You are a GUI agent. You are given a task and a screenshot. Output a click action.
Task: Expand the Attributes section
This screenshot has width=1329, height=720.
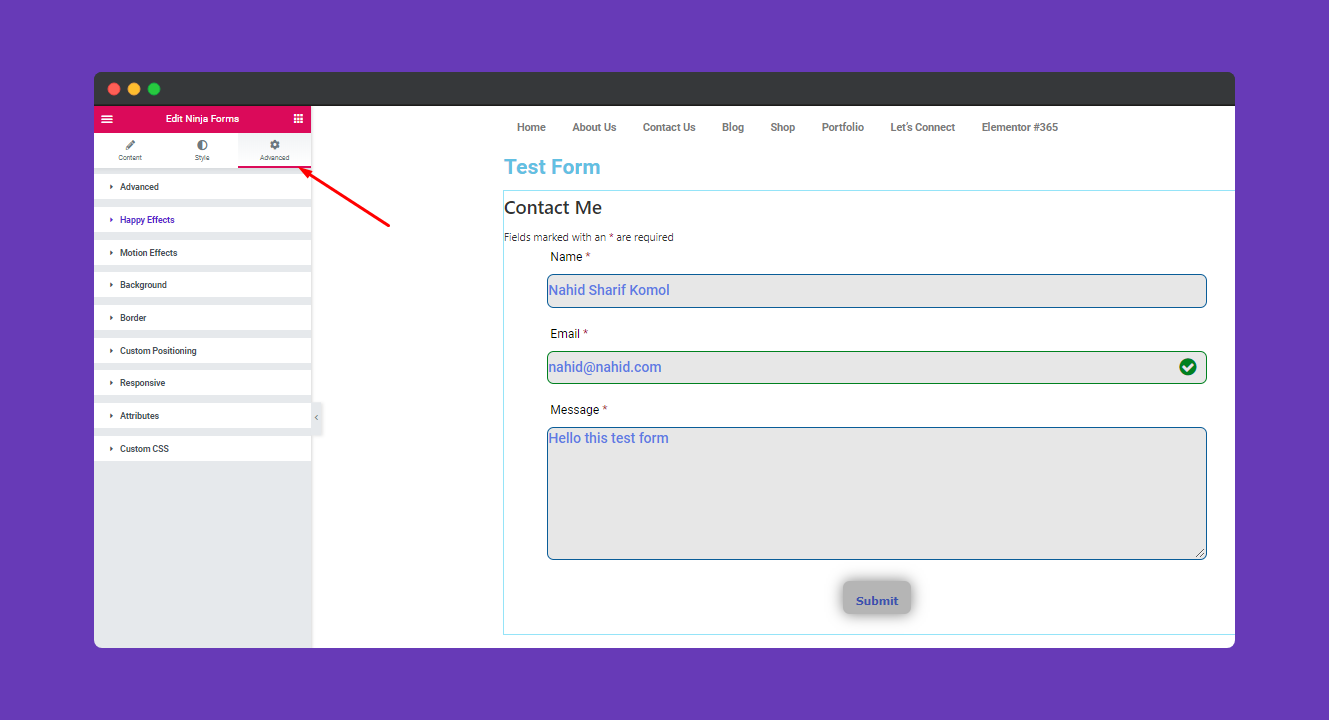[202, 416]
